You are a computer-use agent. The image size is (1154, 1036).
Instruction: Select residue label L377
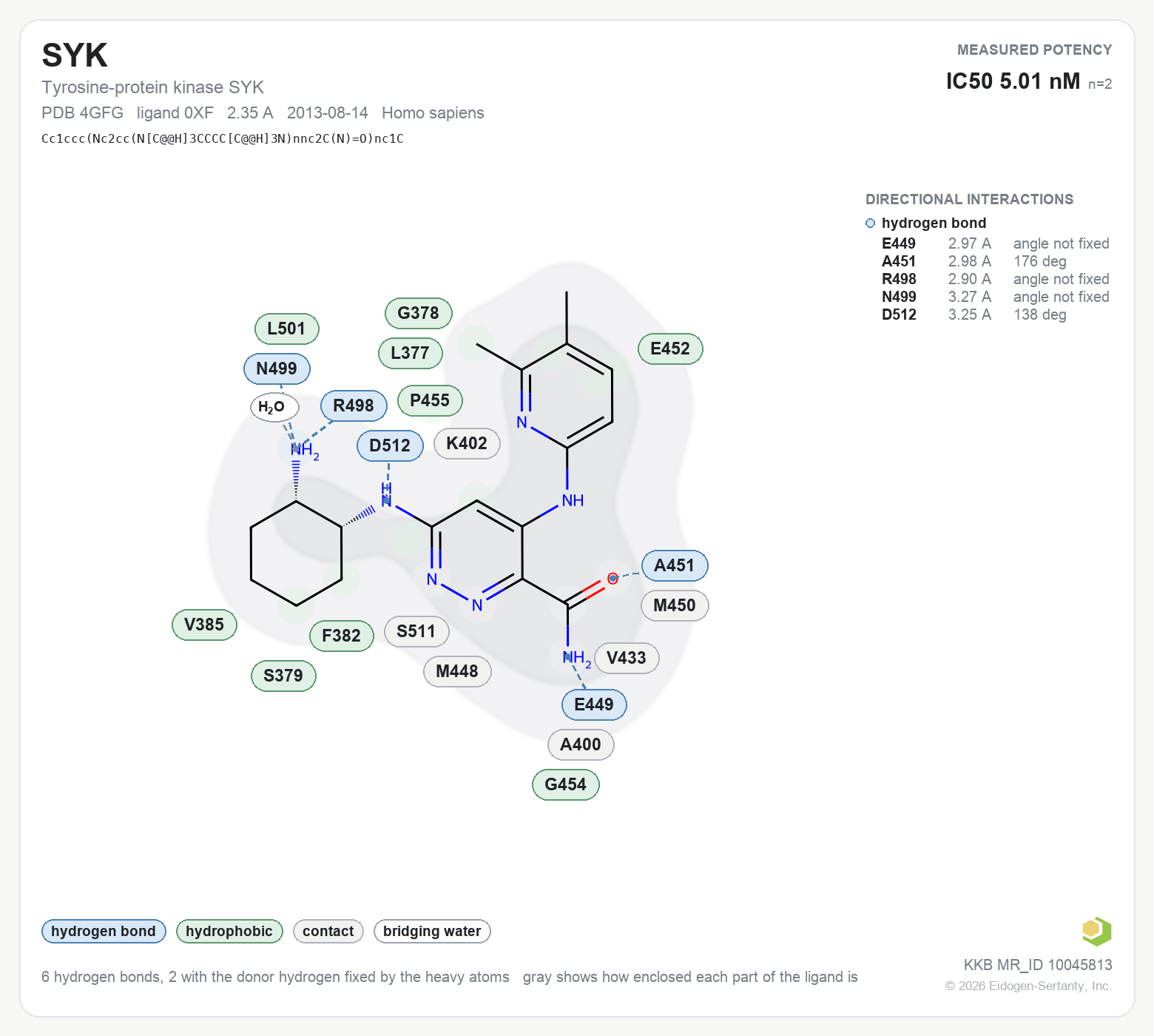coord(411,353)
